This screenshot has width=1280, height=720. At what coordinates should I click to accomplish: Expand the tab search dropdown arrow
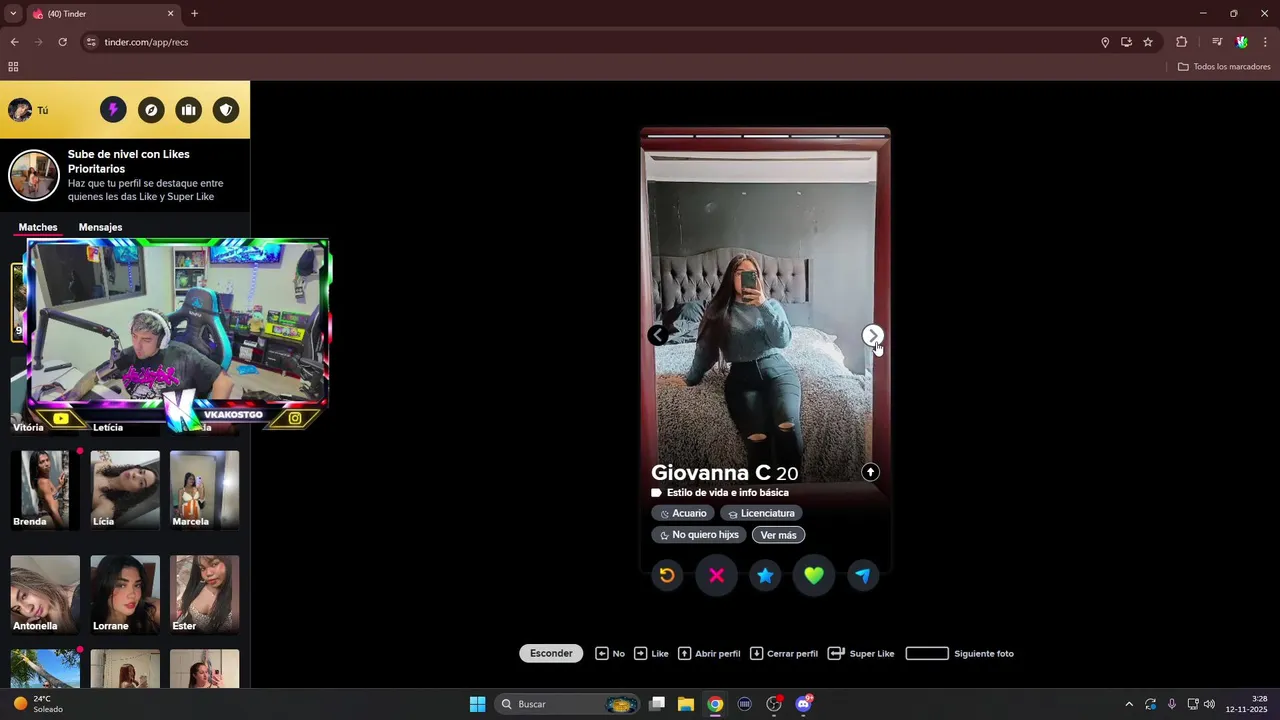click(x=13, y=14)
